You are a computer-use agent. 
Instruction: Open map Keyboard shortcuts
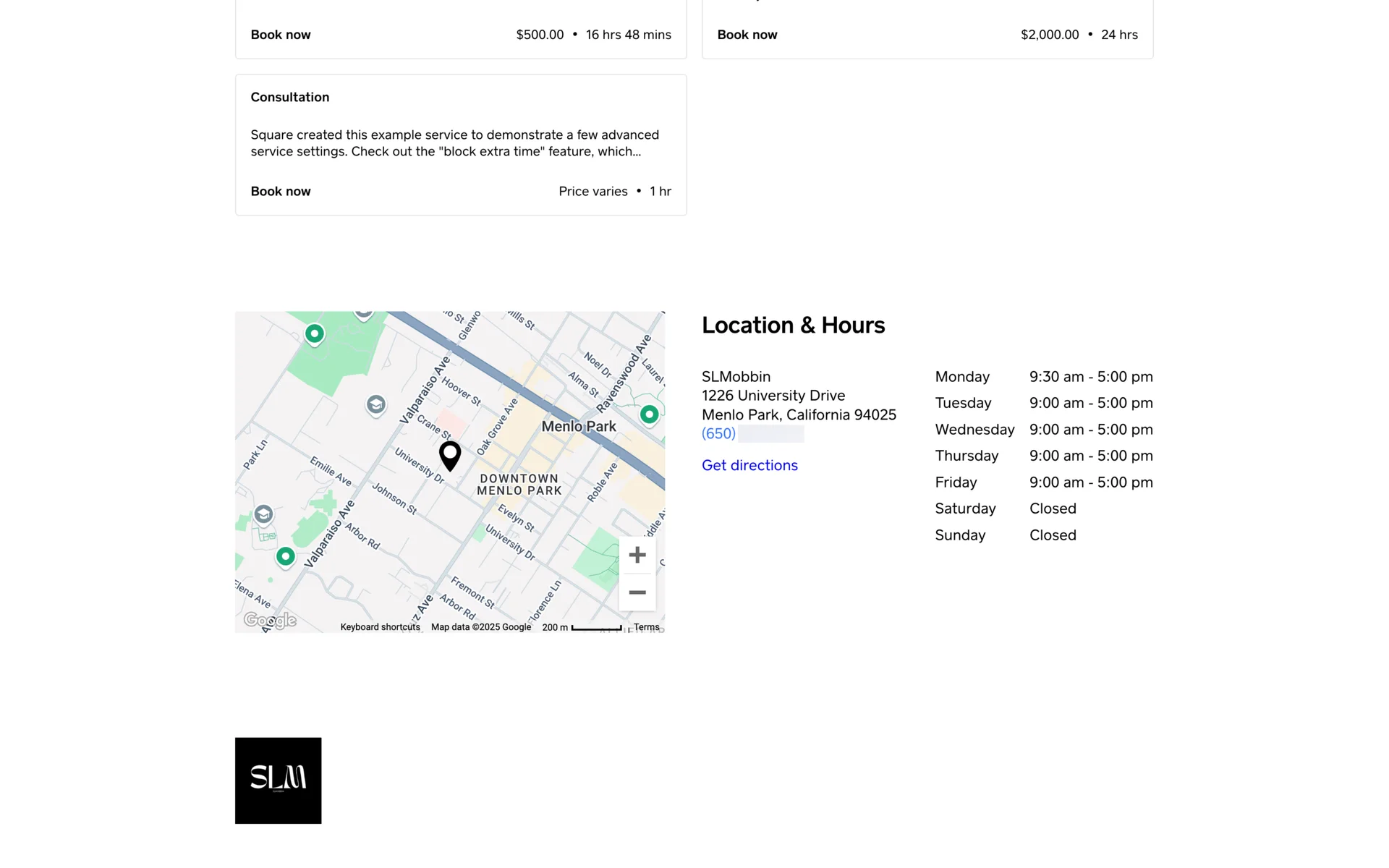tap(380, 627)
